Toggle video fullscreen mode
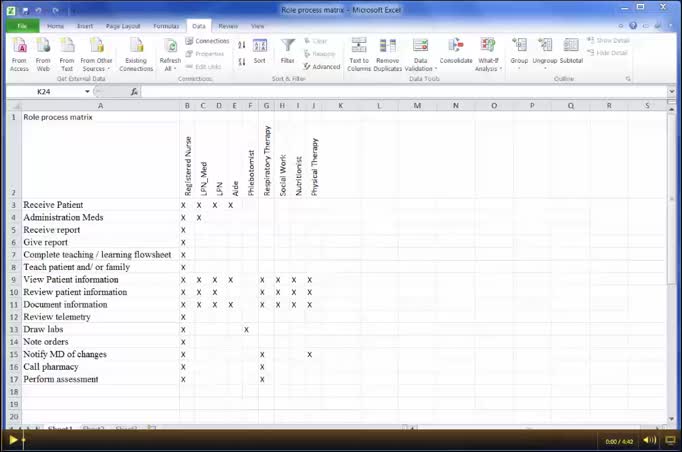Viewport: 682px width, 452px height. coord(670,440)
